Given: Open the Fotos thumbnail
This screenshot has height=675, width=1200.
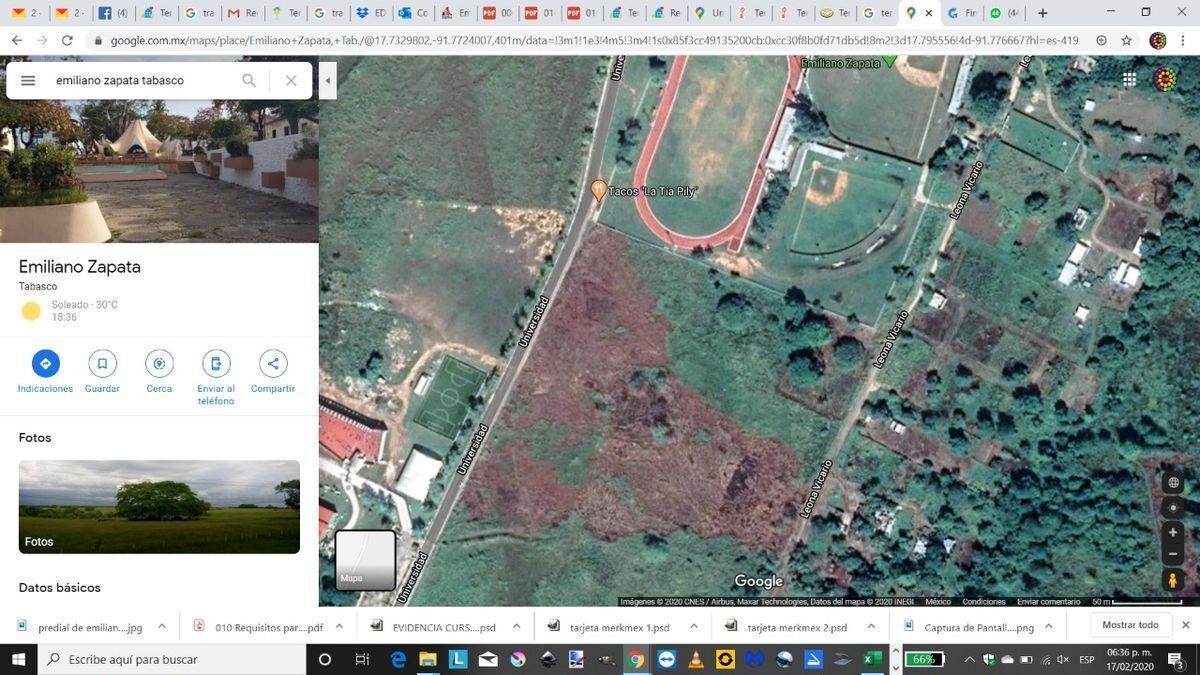Looking at the screenshot, I should pos(159,507).
